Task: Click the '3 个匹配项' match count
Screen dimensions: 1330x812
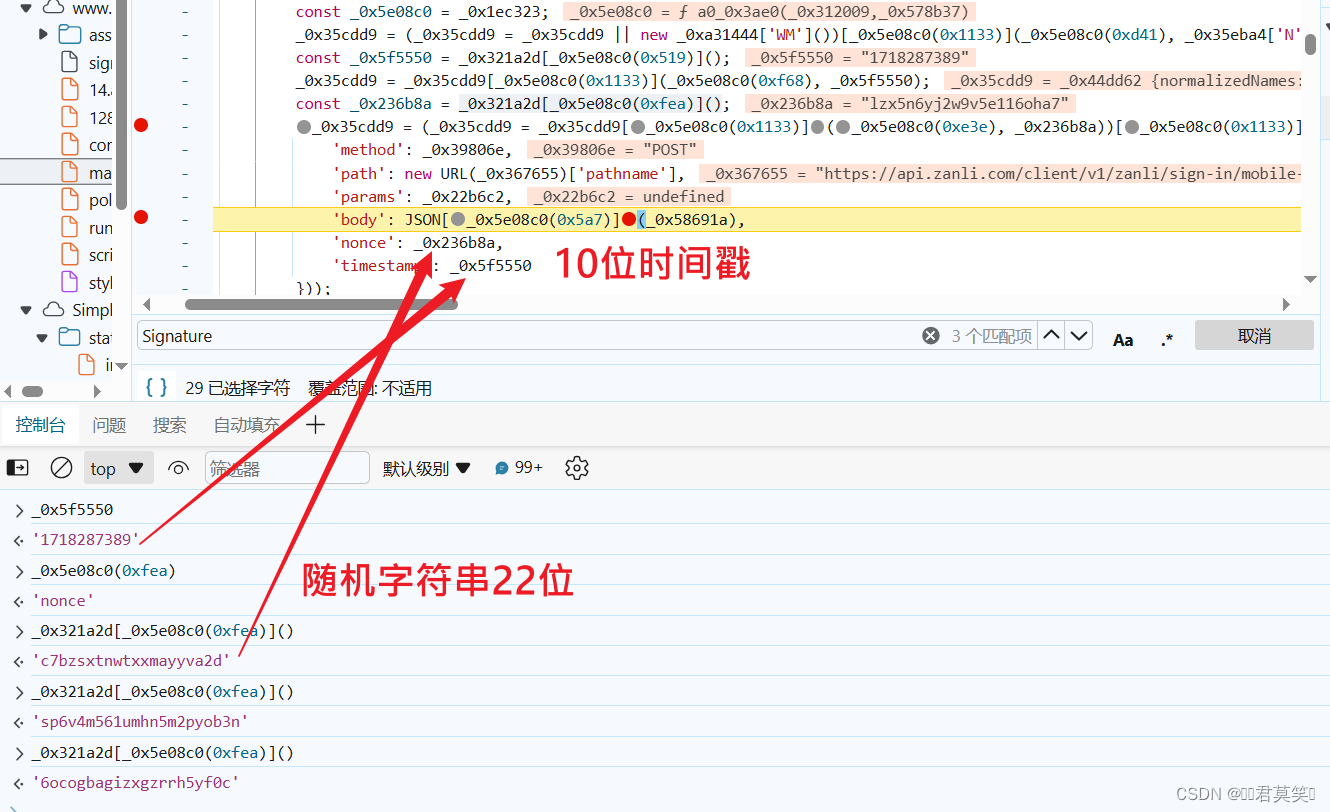Action: click(991, 336)
